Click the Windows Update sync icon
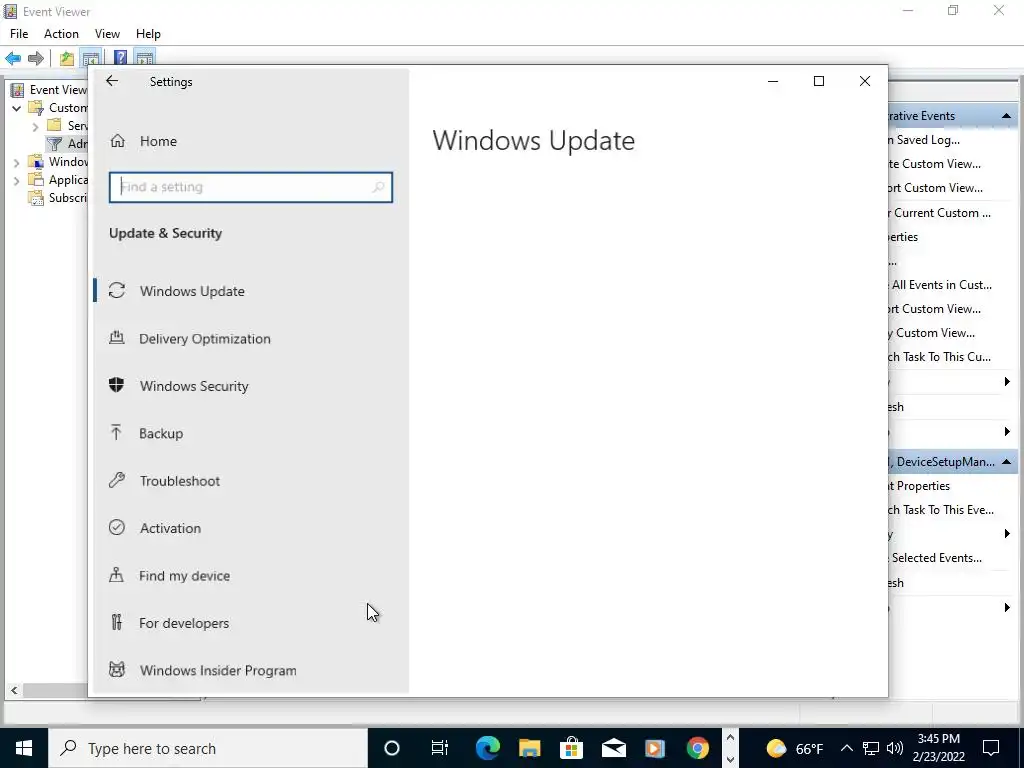 [117, 291]
